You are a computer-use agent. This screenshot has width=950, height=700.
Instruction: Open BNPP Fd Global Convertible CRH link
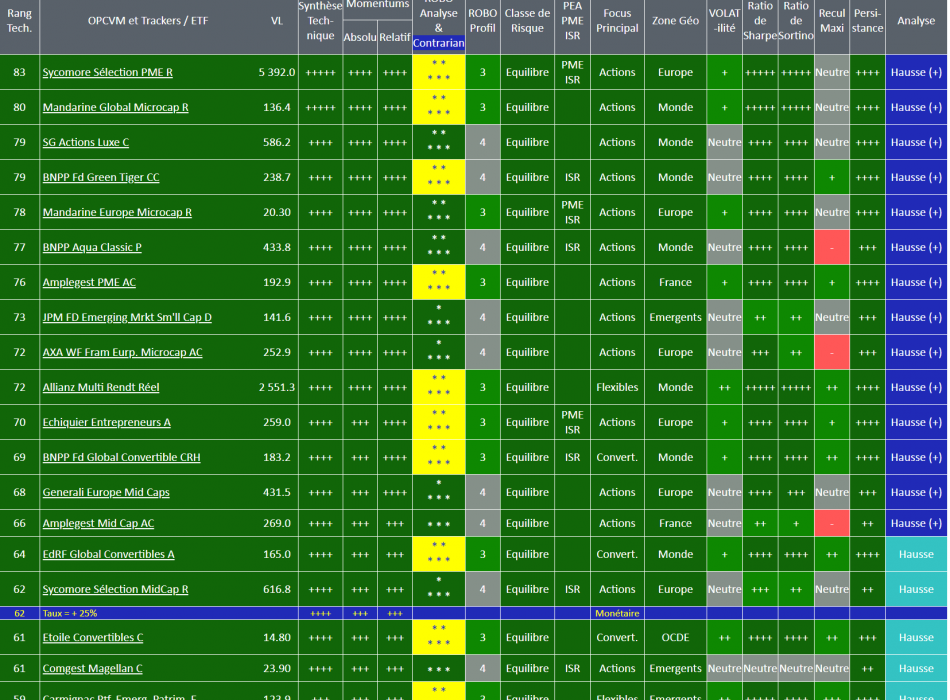(x=121, y=458)
